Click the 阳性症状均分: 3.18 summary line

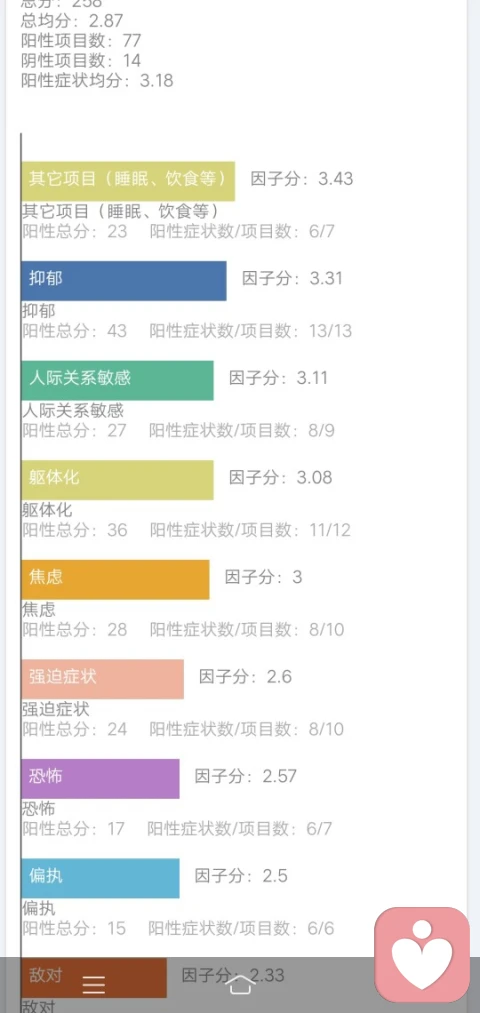(97, 81)
